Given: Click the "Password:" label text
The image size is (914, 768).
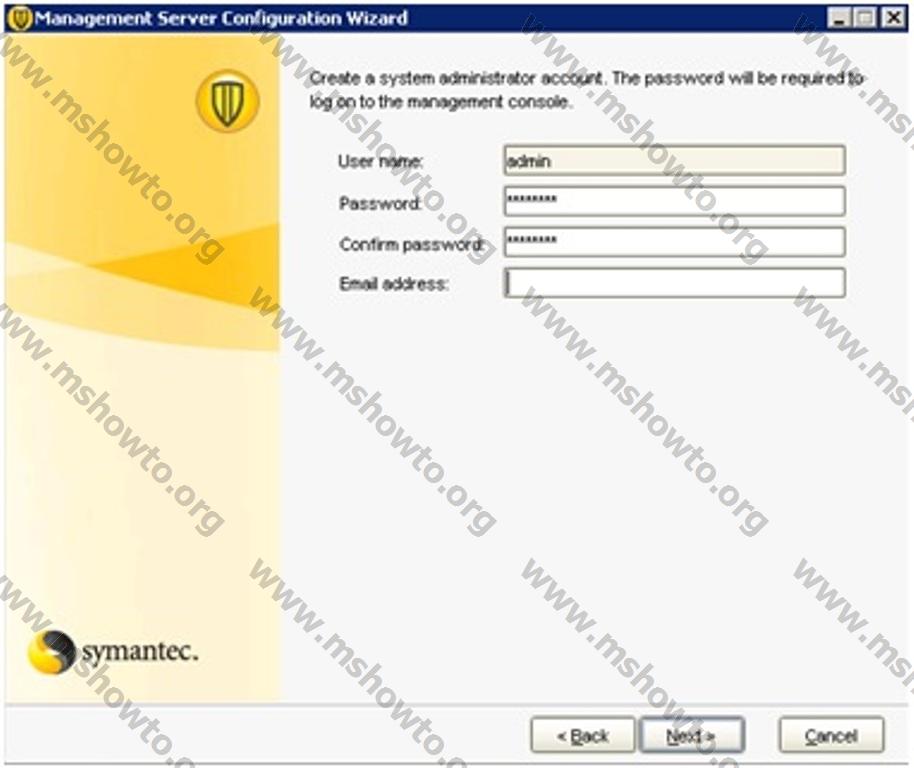Looking at the screenshot, I should coord(380,203).
